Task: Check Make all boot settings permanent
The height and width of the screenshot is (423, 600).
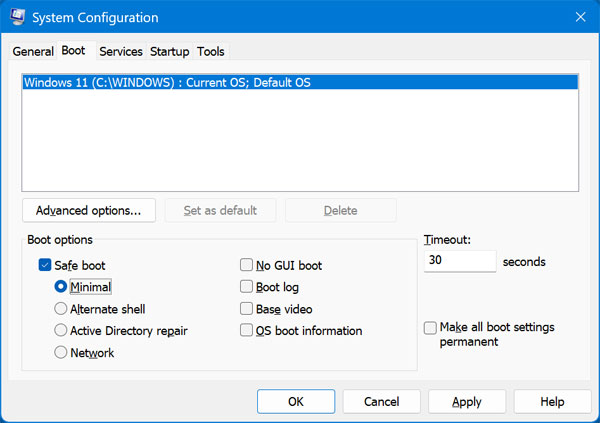Action: (430, 328)
